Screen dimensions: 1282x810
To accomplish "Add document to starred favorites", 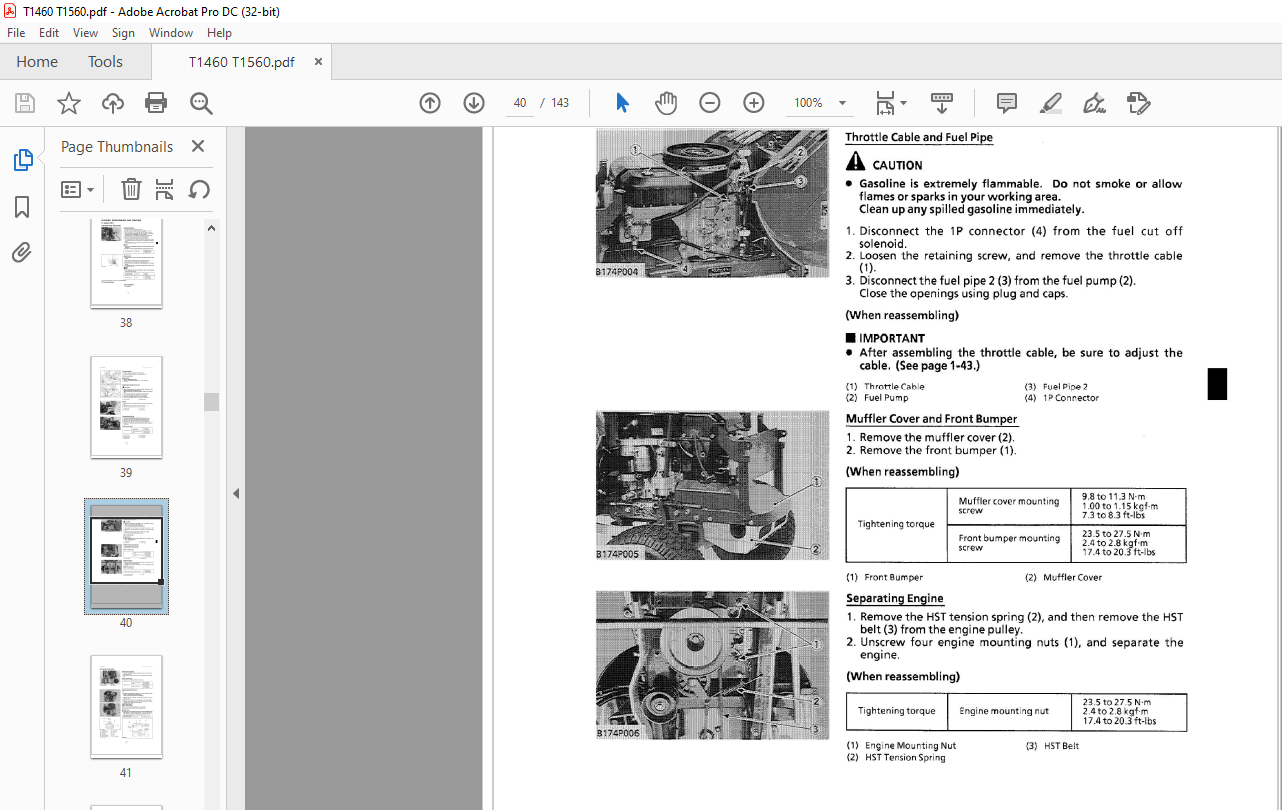I will tap(69, 103).
